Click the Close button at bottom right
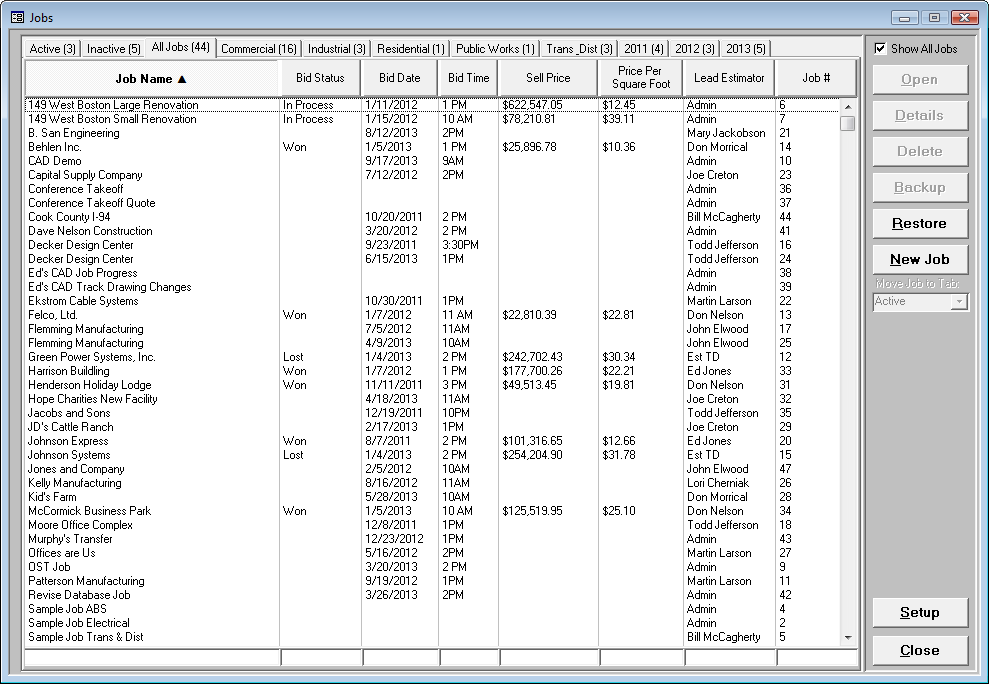Image resolution: width=989 pixels, height=684 pixels. coord(920,650)
